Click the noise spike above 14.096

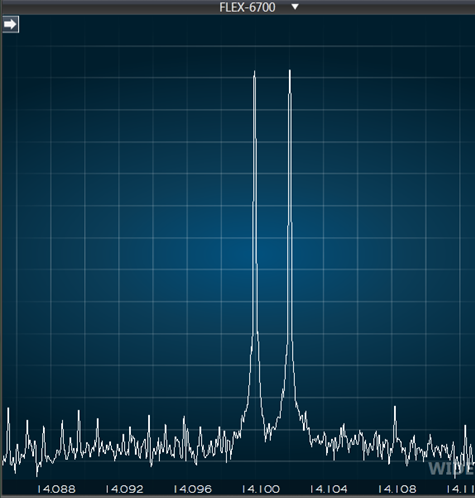[x=184, y=418]
